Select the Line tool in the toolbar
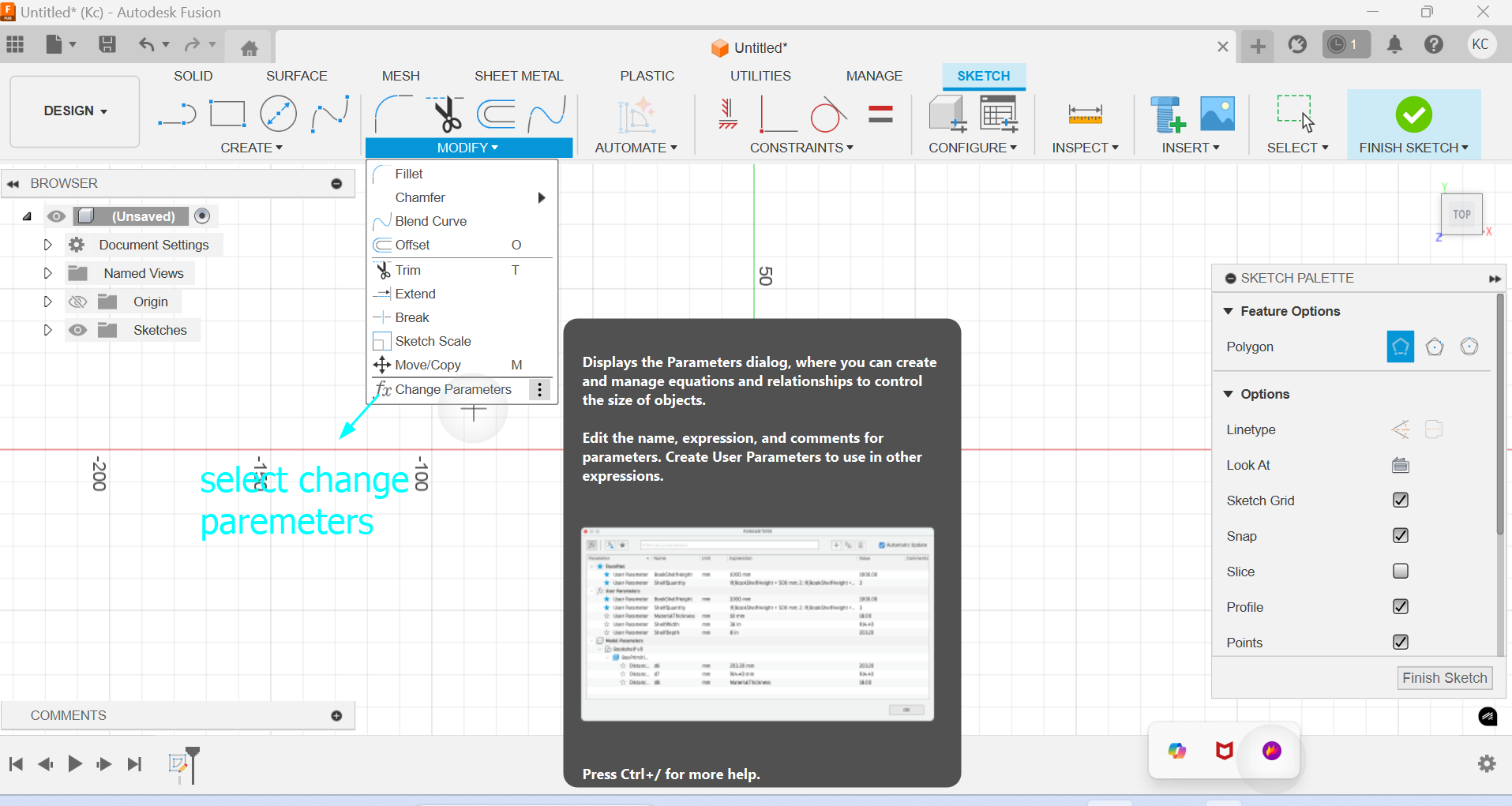The height and width of the screenshot is (806, 1512). [177, 114]
